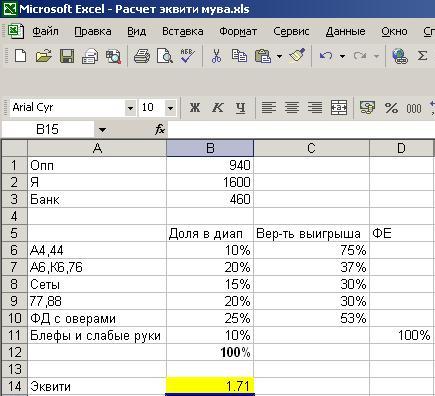The image size is (435, 396).
Task: Open the Redo history arrow
Action: 376,56
